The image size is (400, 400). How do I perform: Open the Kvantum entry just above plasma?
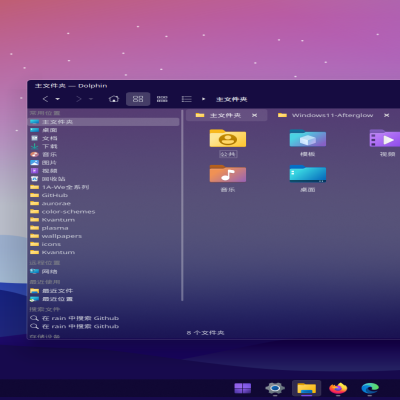click(104, 220)
